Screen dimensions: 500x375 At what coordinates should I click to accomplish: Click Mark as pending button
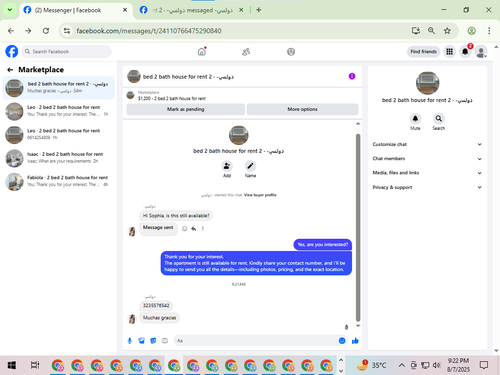(x=186, y=109)
